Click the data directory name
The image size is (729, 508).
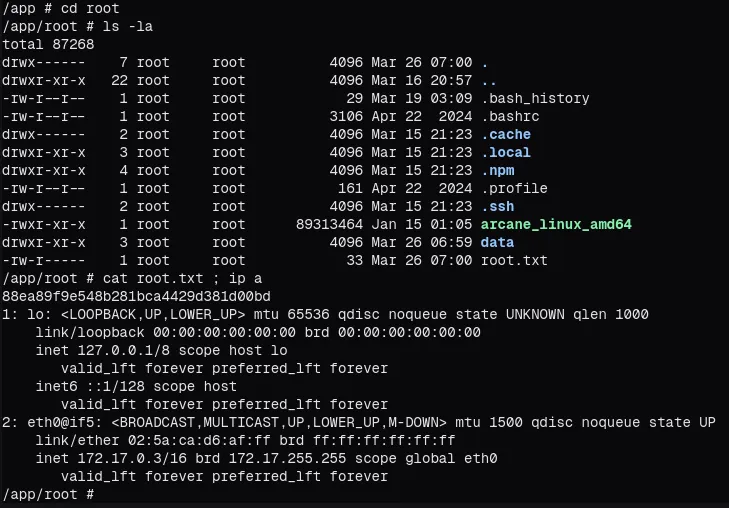[x=497, y=243]
